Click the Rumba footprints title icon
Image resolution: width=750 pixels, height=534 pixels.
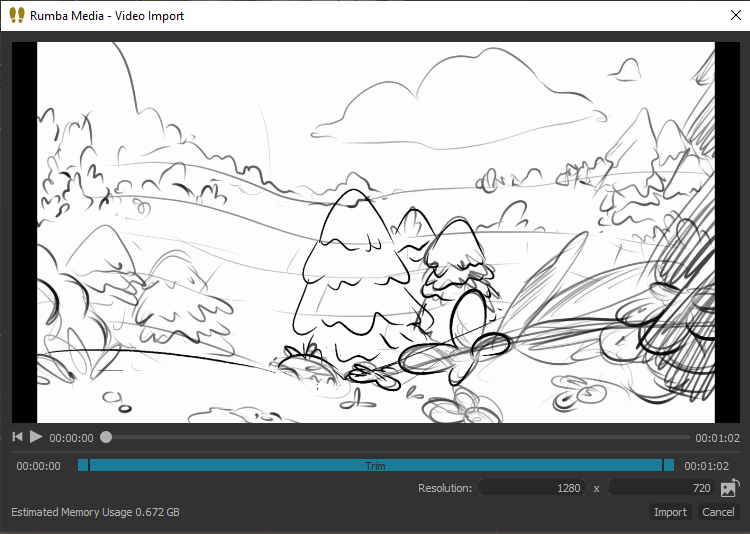pos(17,15)
